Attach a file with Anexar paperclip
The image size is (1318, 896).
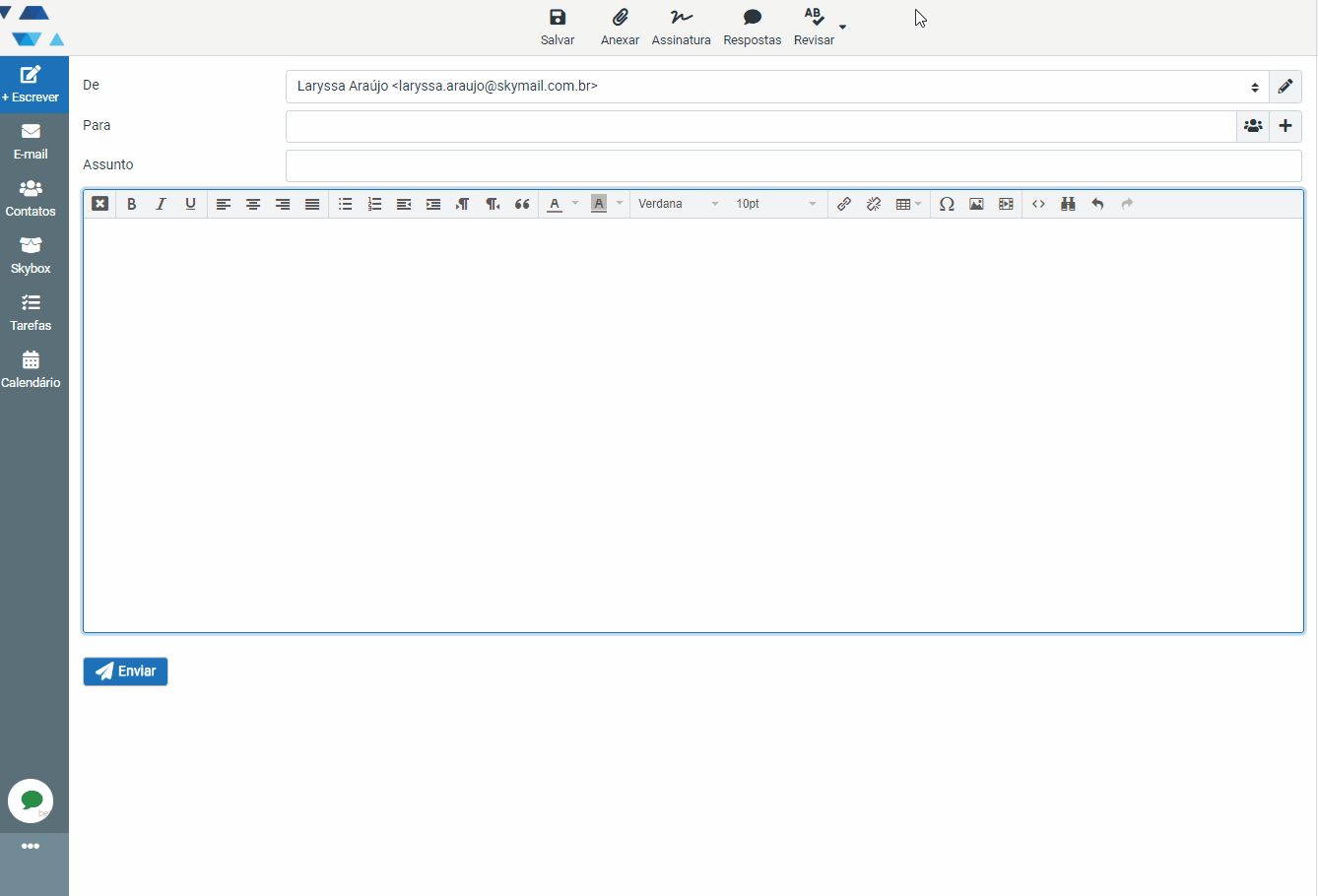tap(621, 18)
